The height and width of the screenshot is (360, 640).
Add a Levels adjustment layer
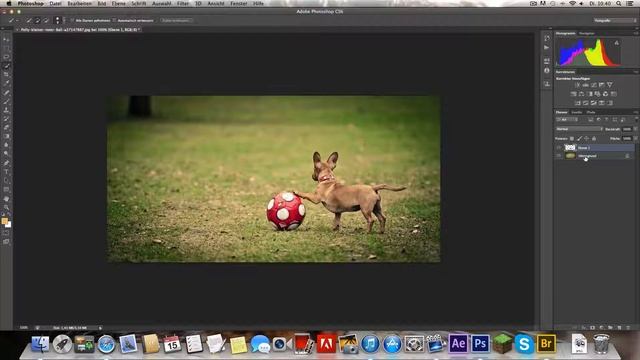[585, 85]
